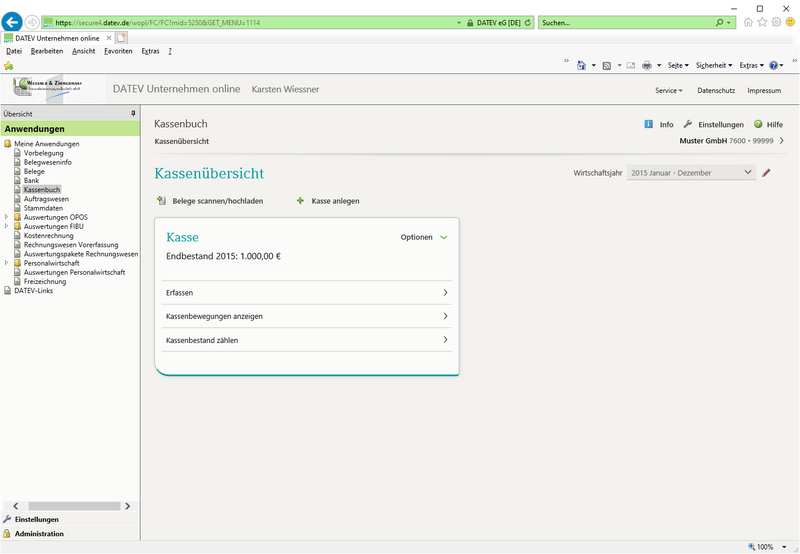The width and height of the screenshot is (800, 554).
Task: Open the Seite dropdown in command bar
Action: click(x=678, y=65)
